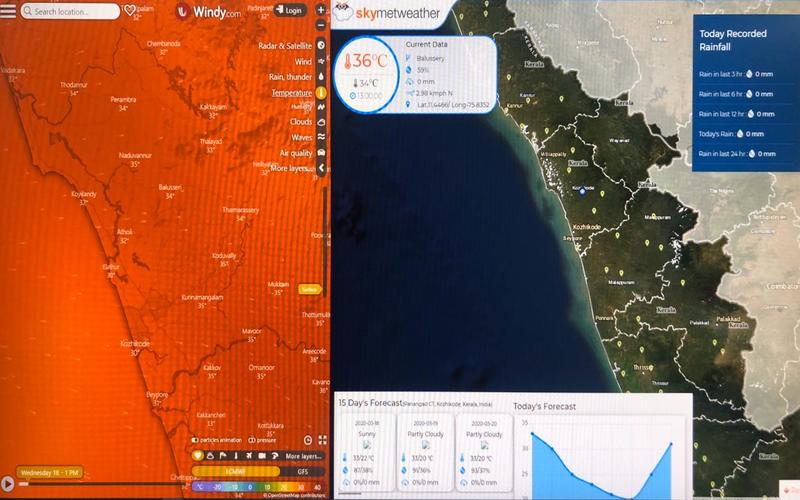Click the horizontal scrollbar under the forecast cards
Viewport: 800px width, 500px height.
pyautogui.click(x=352, y=493)
